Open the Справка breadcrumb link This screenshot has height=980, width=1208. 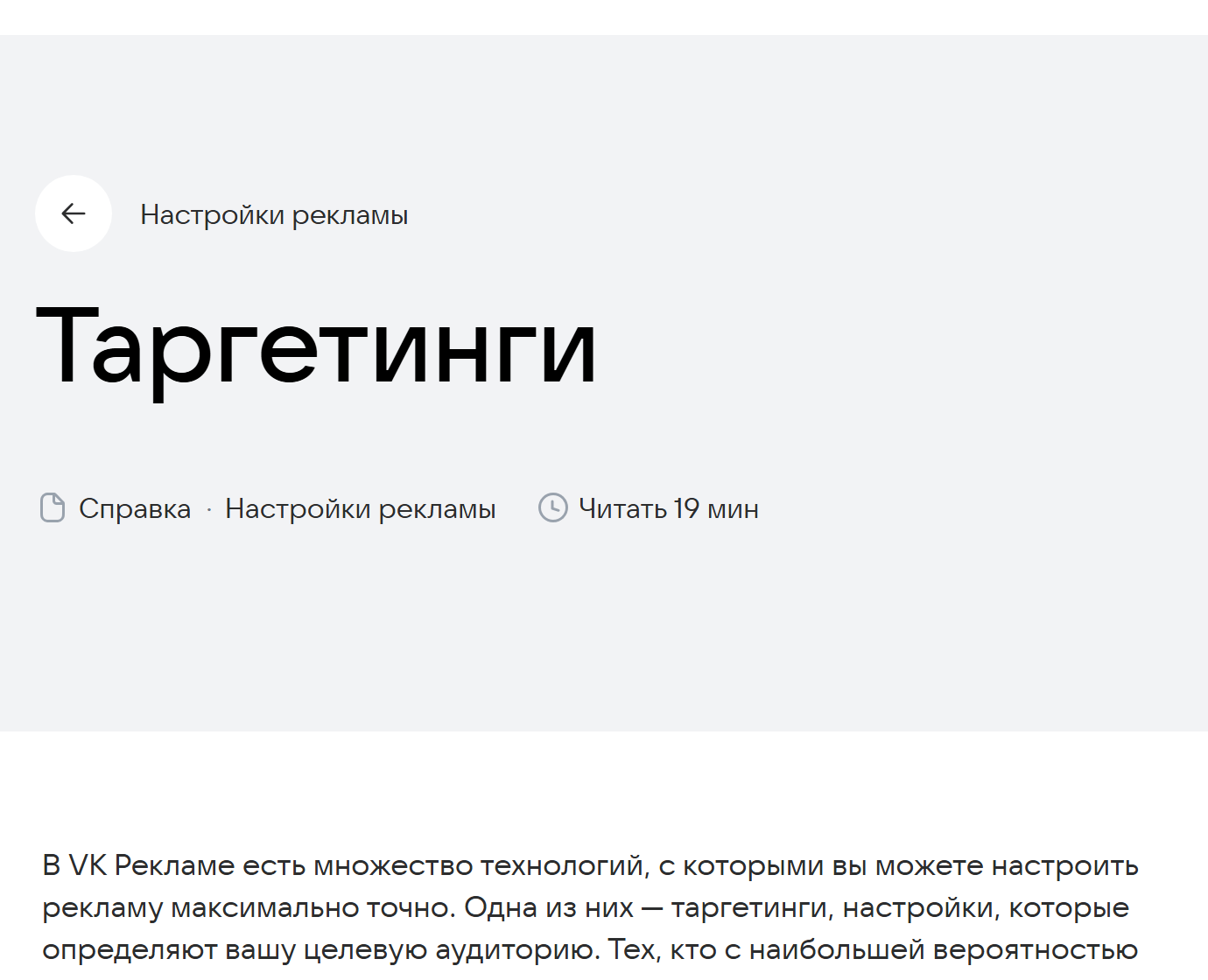click(135, 508)
